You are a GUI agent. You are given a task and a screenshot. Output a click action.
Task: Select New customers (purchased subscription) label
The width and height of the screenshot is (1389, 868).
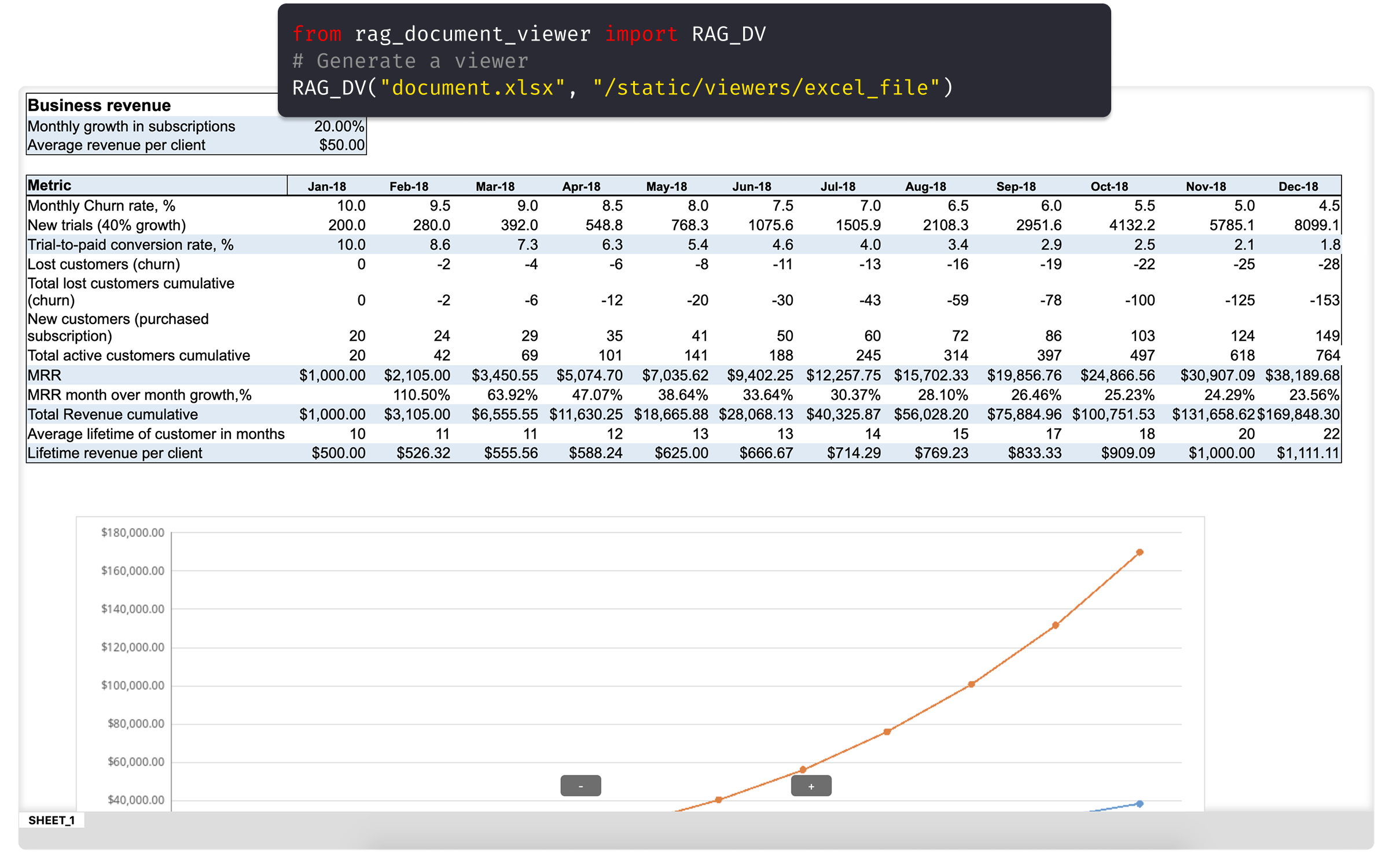click(118, 328)
